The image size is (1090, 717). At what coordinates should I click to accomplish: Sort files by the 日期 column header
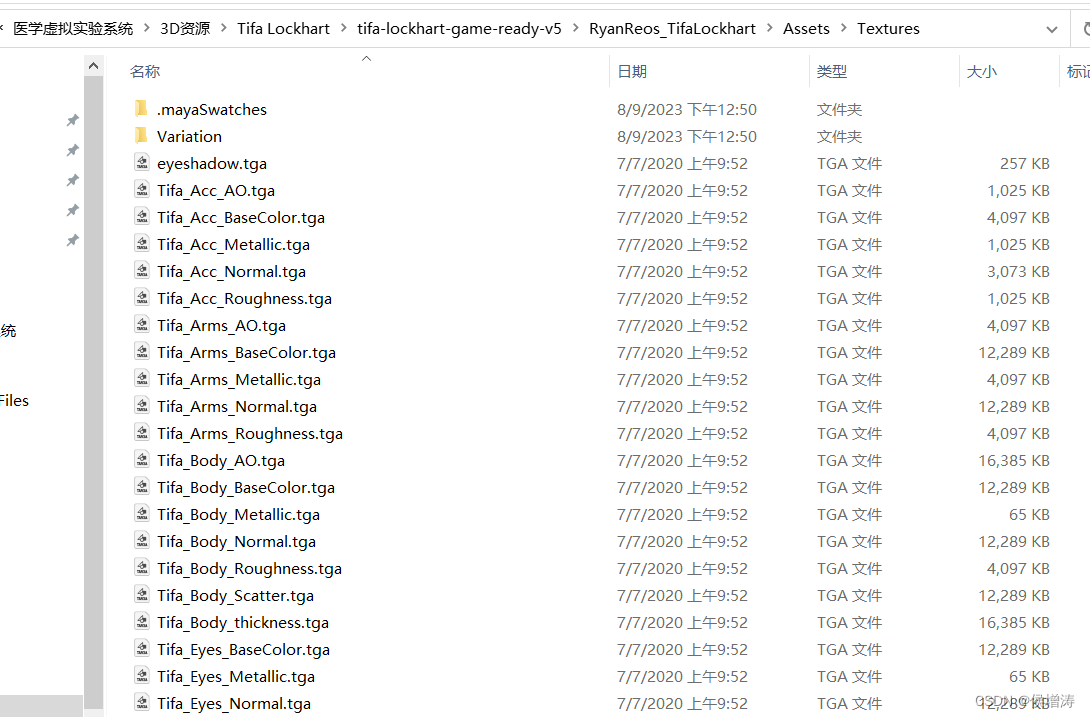(632, 71)
